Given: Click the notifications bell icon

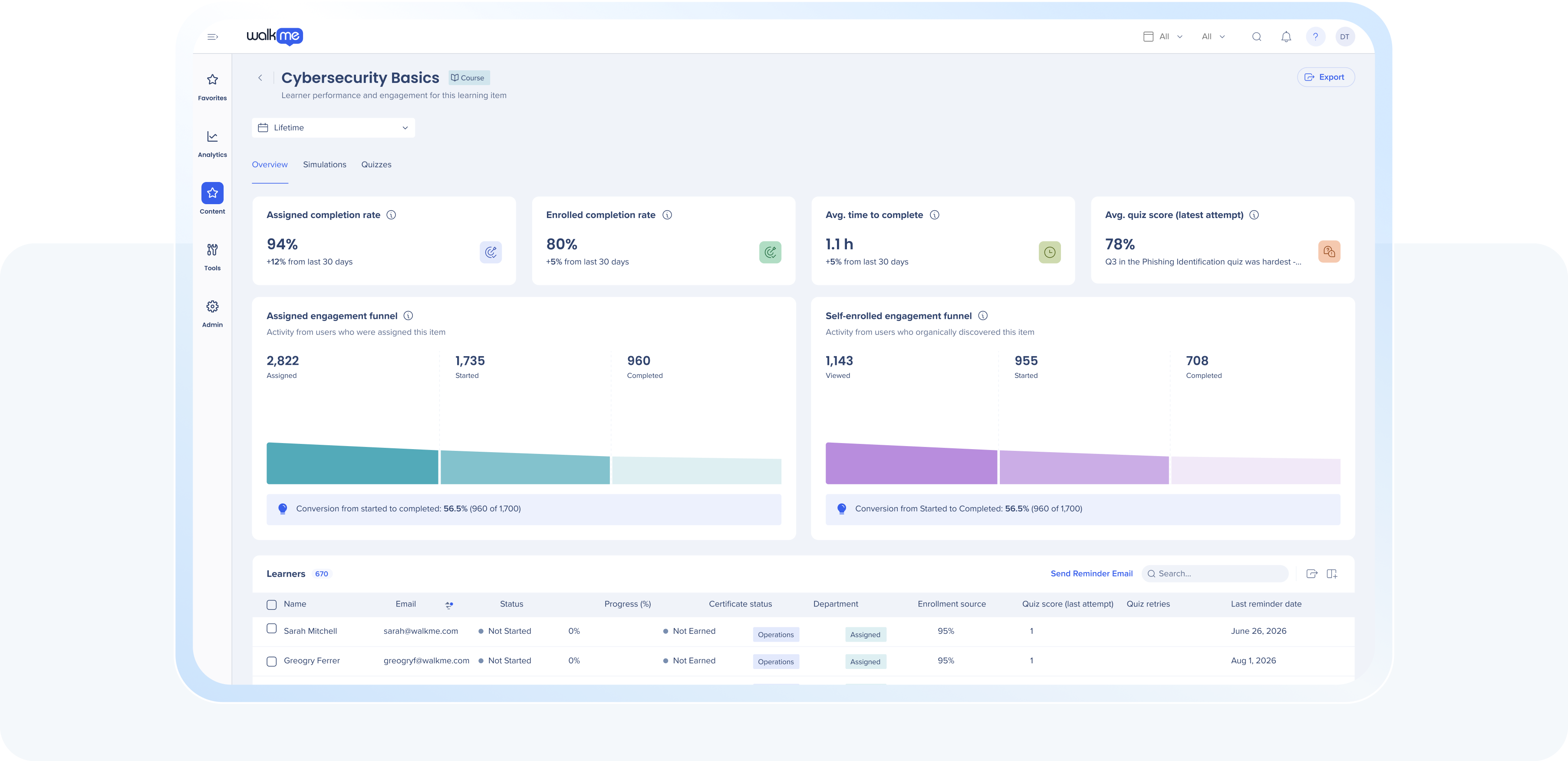Looking at the screenshot, I should point(1285,36).
